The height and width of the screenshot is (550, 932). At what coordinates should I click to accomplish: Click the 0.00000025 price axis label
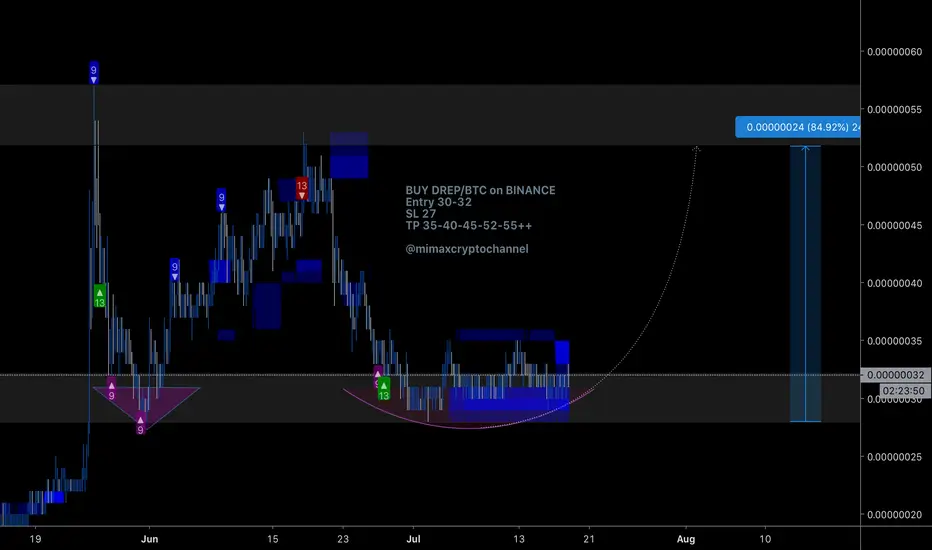[895, 457]
